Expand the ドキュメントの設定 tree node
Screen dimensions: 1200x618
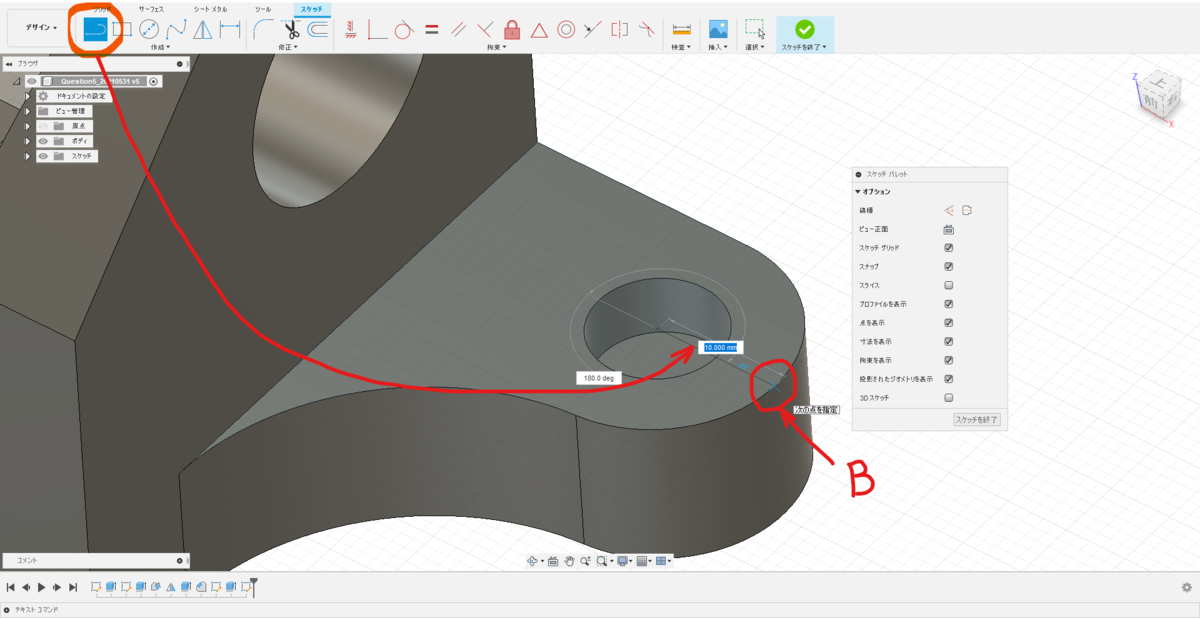pos(28,96)
